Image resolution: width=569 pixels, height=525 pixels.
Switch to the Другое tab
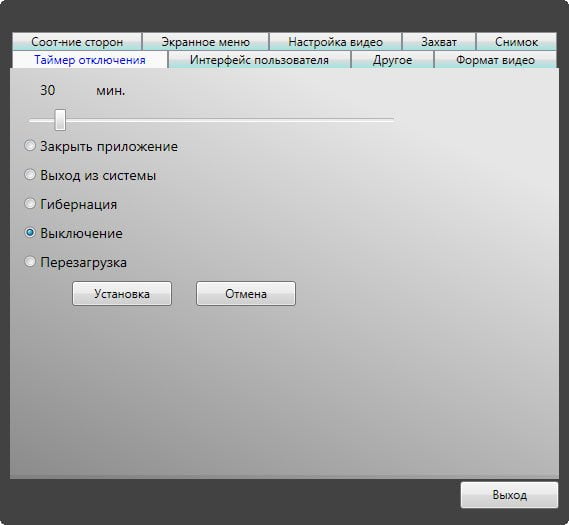tap(392, 60)
